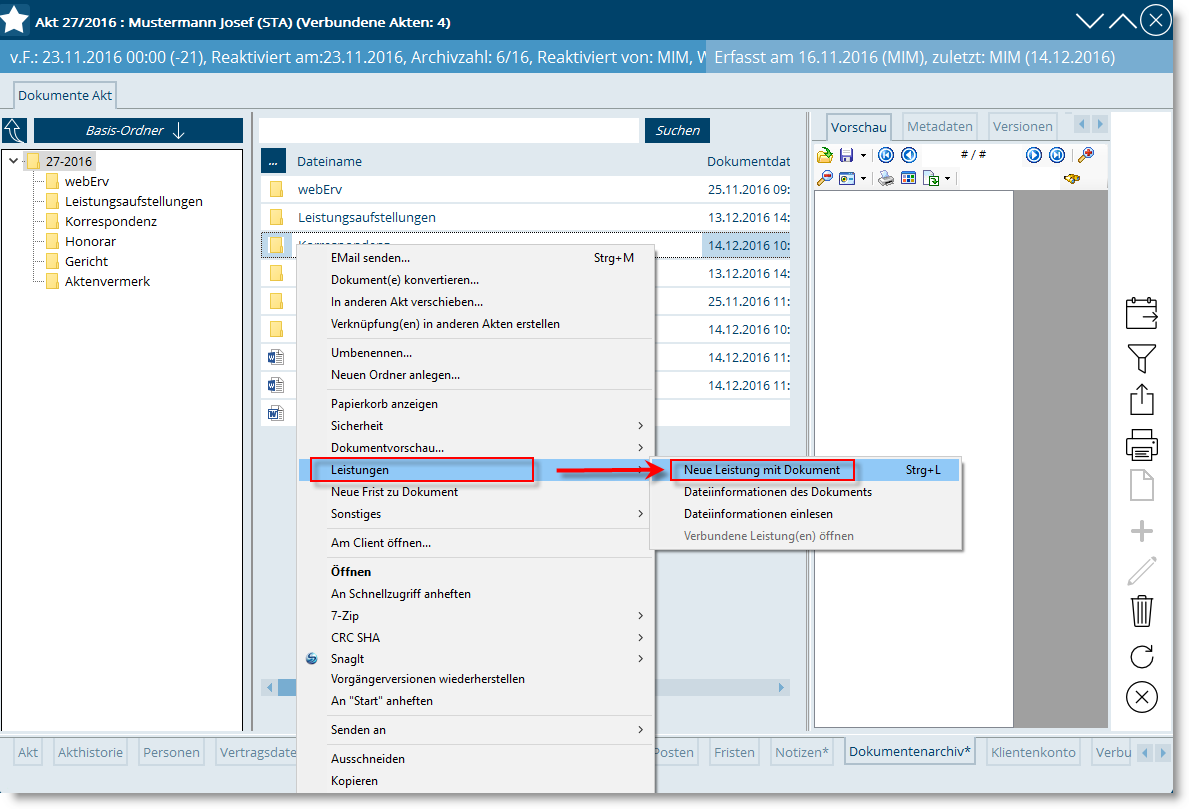Click the binoculars search icon
The height and width of the screenshot is (809, 1189).
pos(1071,179)
